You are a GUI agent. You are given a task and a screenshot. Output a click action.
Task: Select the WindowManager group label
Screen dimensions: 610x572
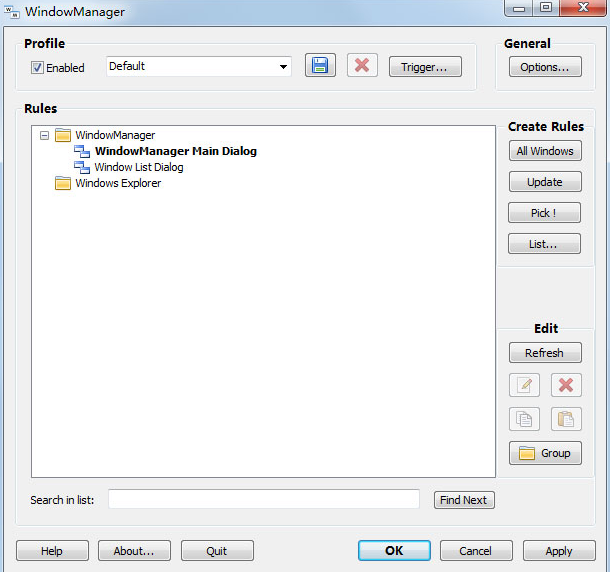[115, 135]
